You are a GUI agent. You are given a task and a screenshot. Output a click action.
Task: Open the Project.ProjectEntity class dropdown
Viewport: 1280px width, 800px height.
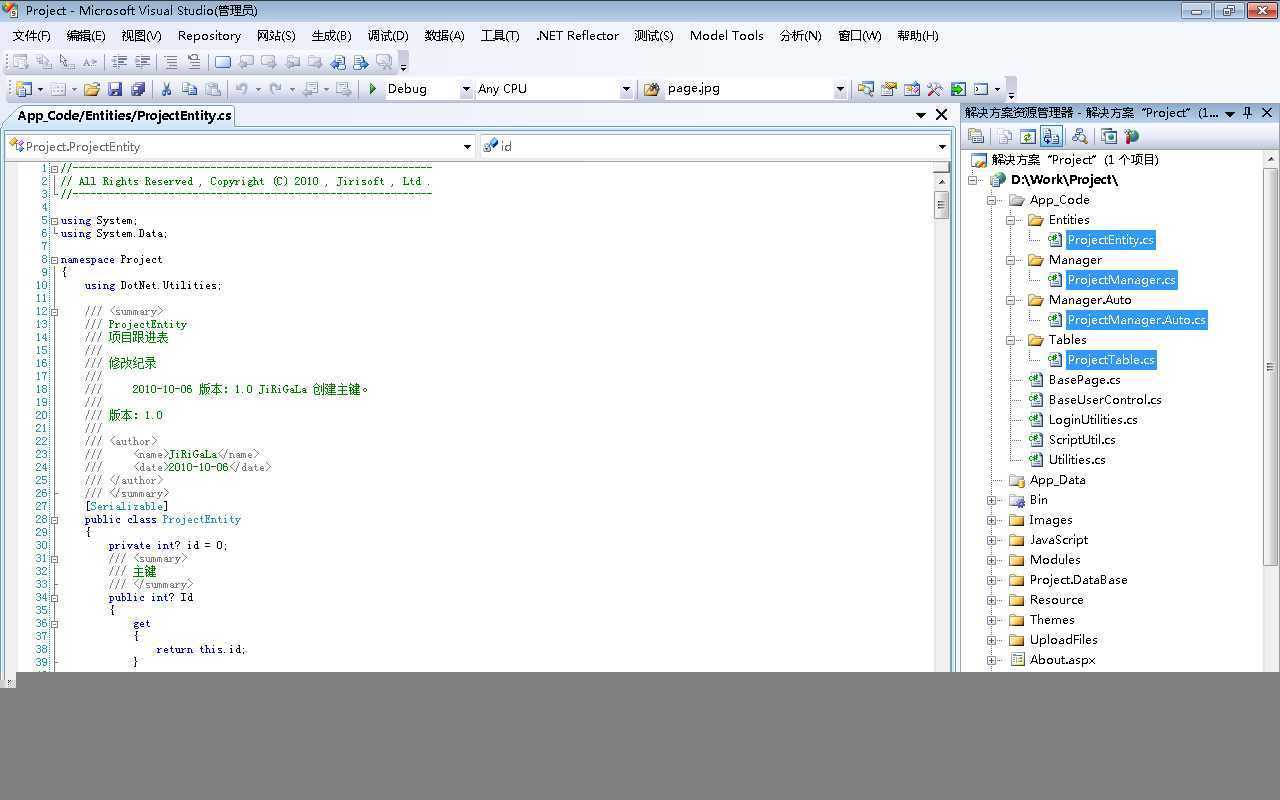click(467, 147)
